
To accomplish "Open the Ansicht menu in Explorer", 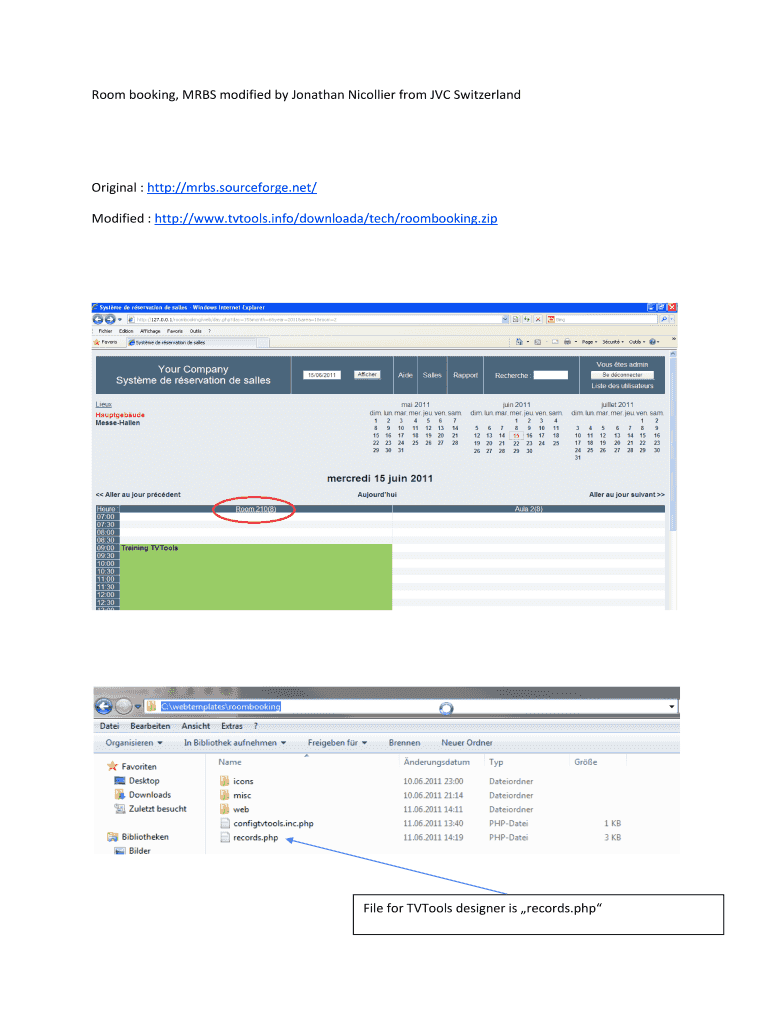I will [195, 726].
